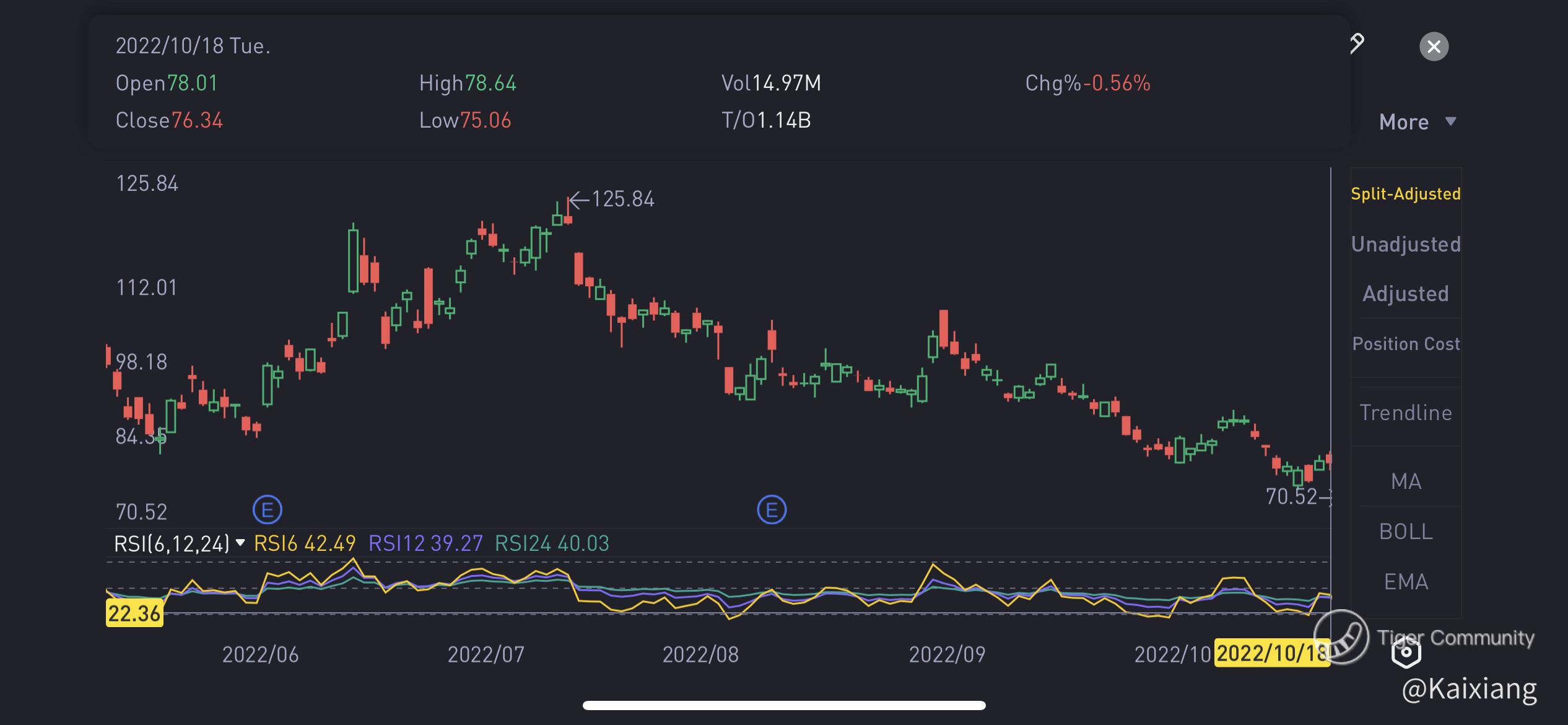Screen dimensions: 1568x725
Task: Select Split-Adjusted price mode
Action: click(x=1405, y=194)
